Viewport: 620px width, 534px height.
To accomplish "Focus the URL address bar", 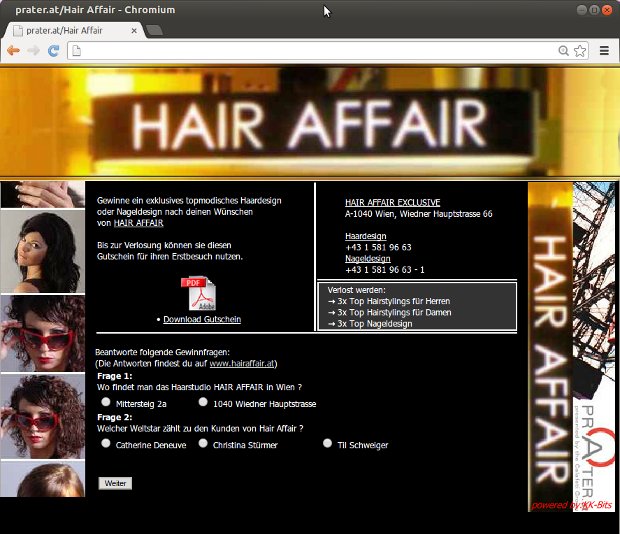I will (x=316, y=51).
